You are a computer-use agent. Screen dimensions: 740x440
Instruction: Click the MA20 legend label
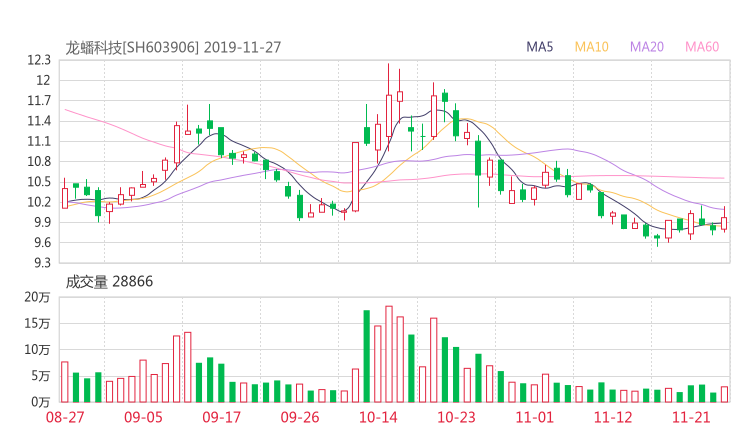[x=647, y=47]
